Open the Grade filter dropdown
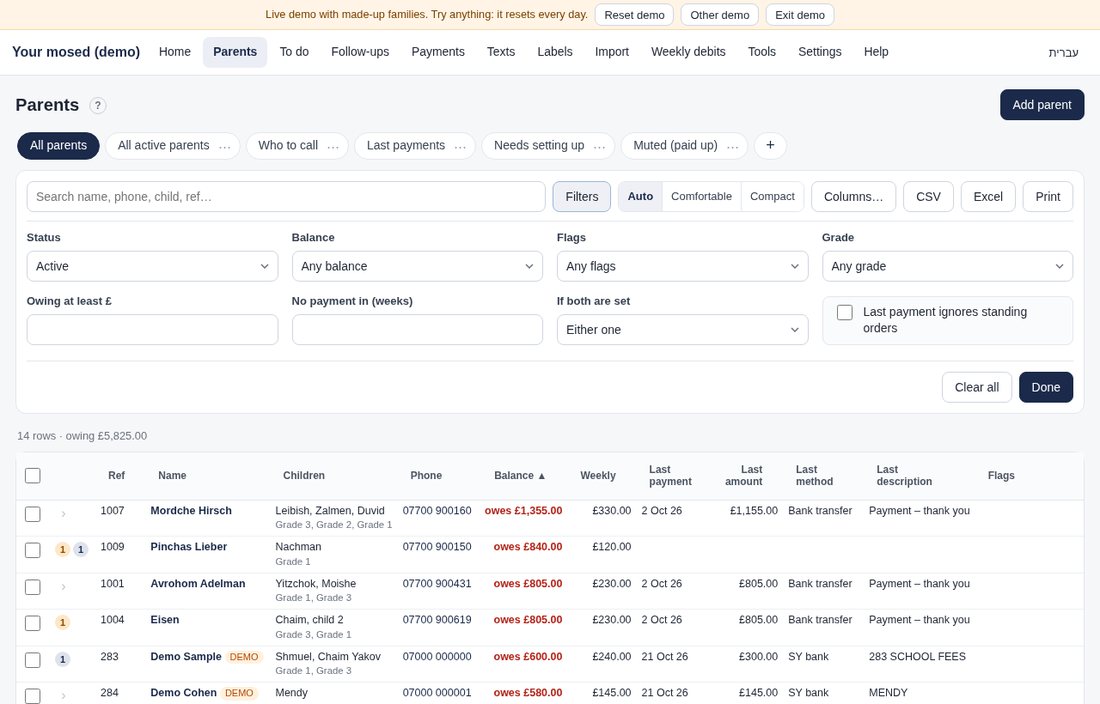 coord(947,266)
